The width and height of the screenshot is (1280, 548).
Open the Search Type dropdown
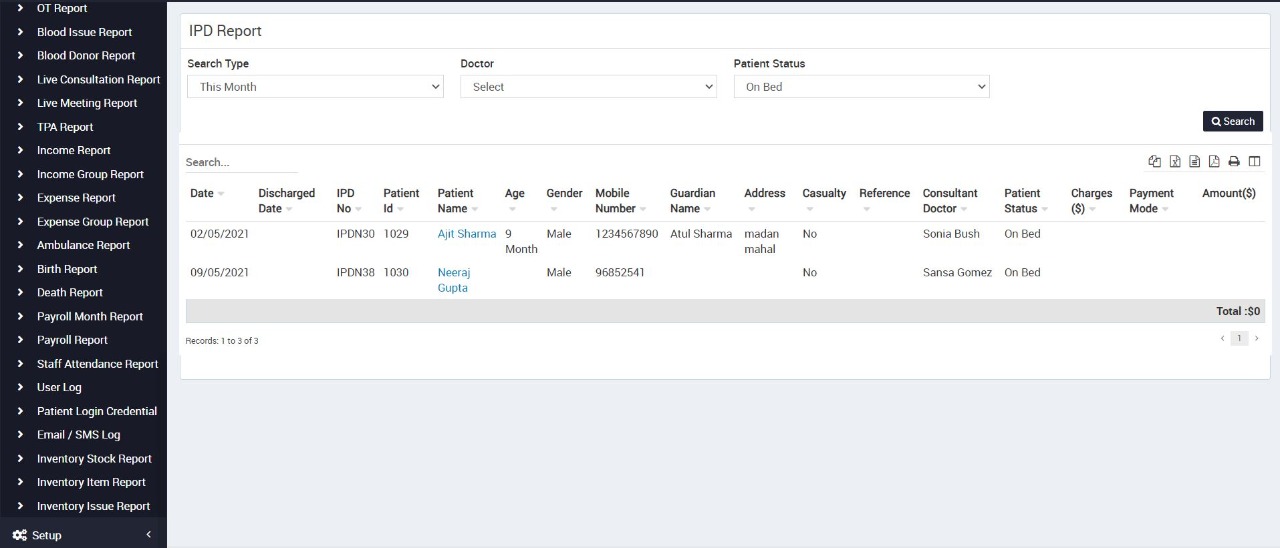tap(315, 87)
